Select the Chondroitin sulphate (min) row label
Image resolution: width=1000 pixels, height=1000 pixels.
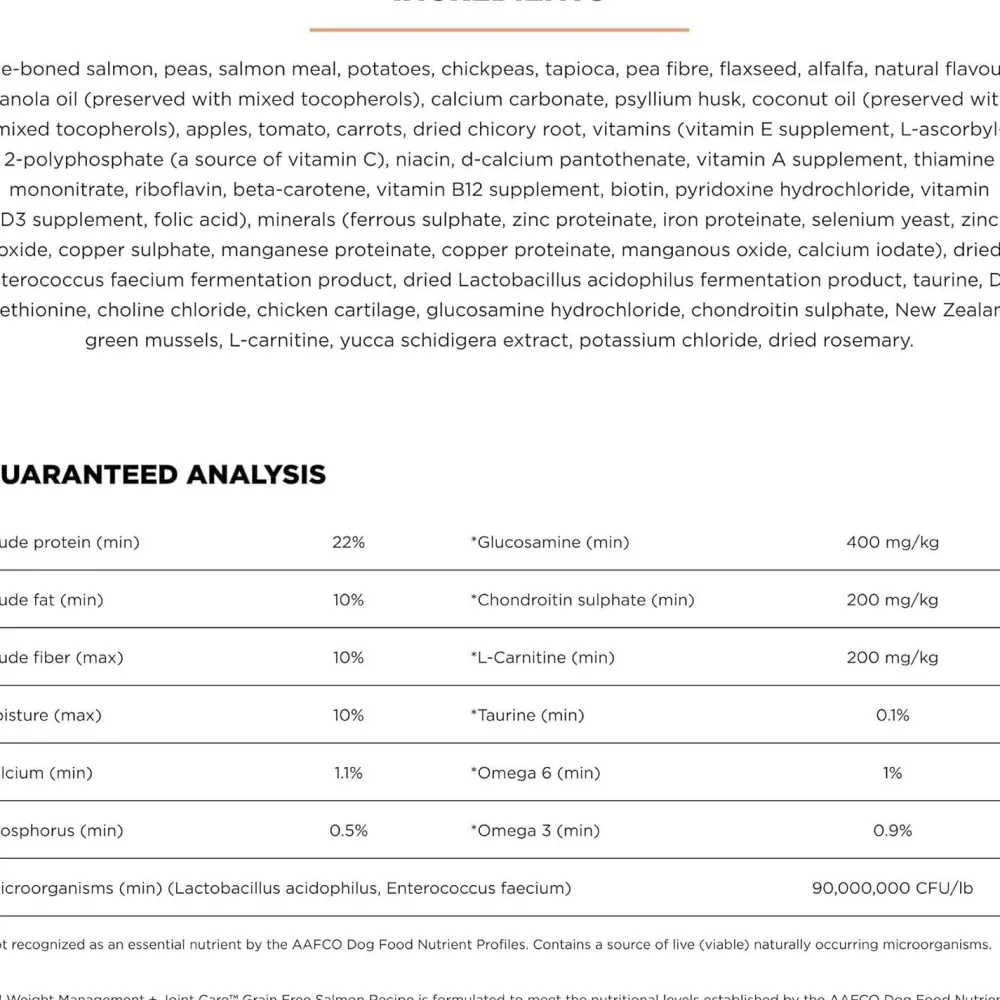pyautogui.click(x=582, y=599)
